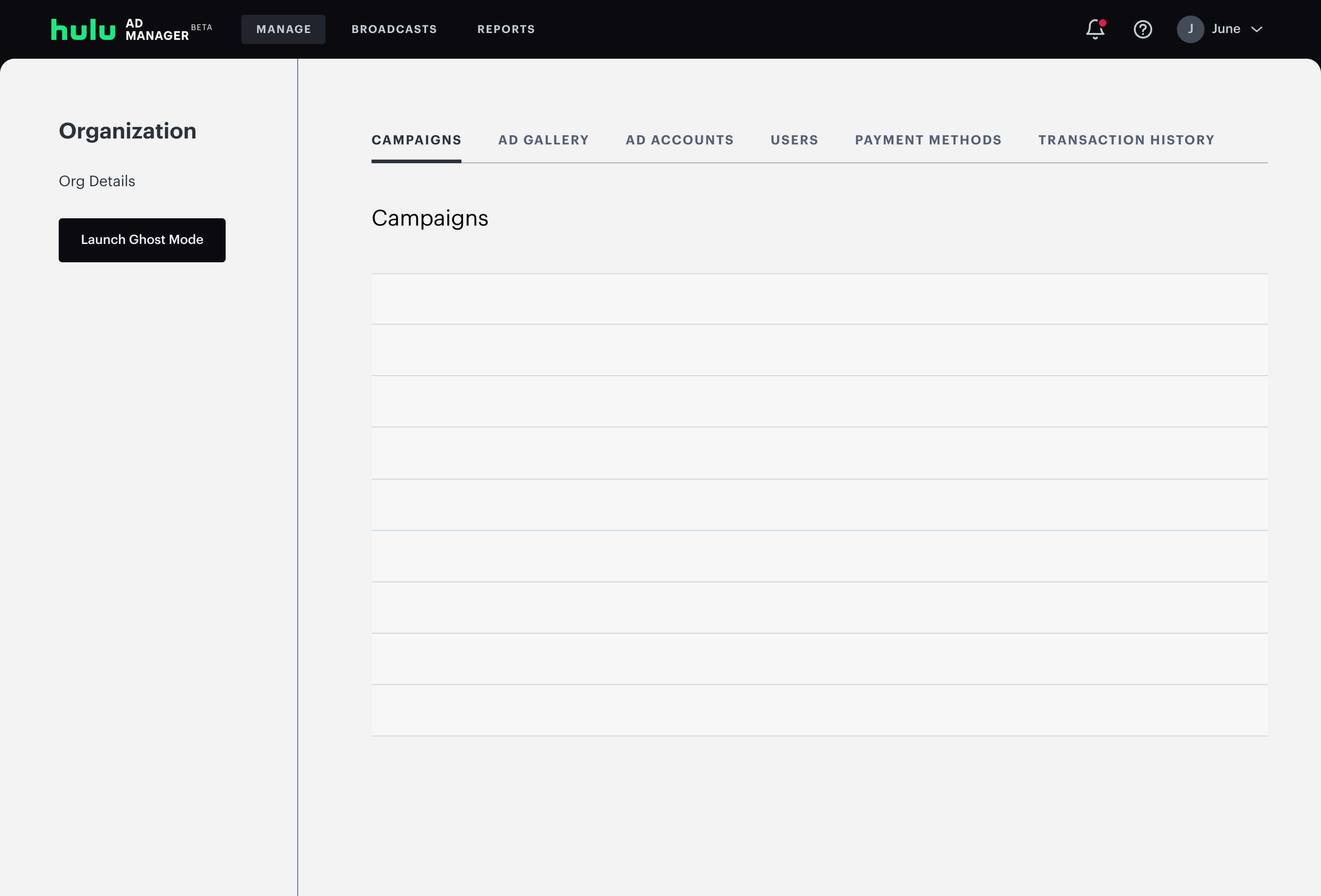Navigate to BROADCASTS

(x=394, y=29)
